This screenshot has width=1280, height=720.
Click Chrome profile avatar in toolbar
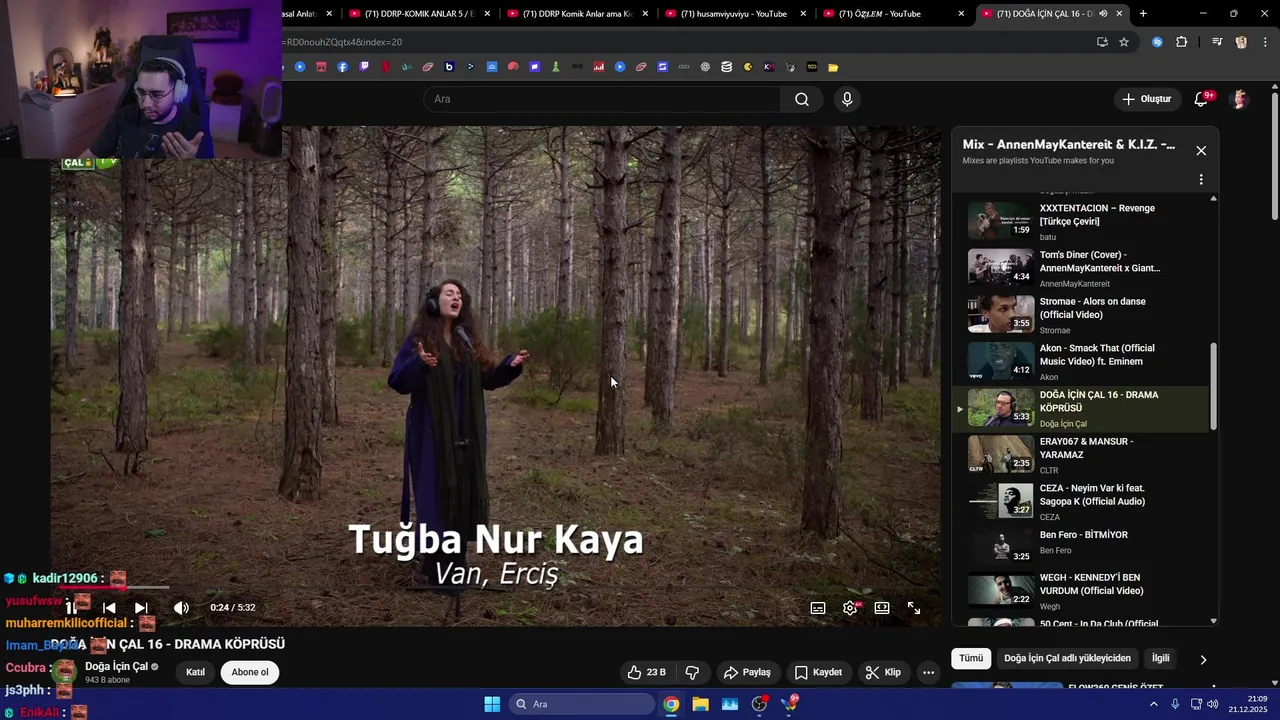click(x=1241, y=42)
